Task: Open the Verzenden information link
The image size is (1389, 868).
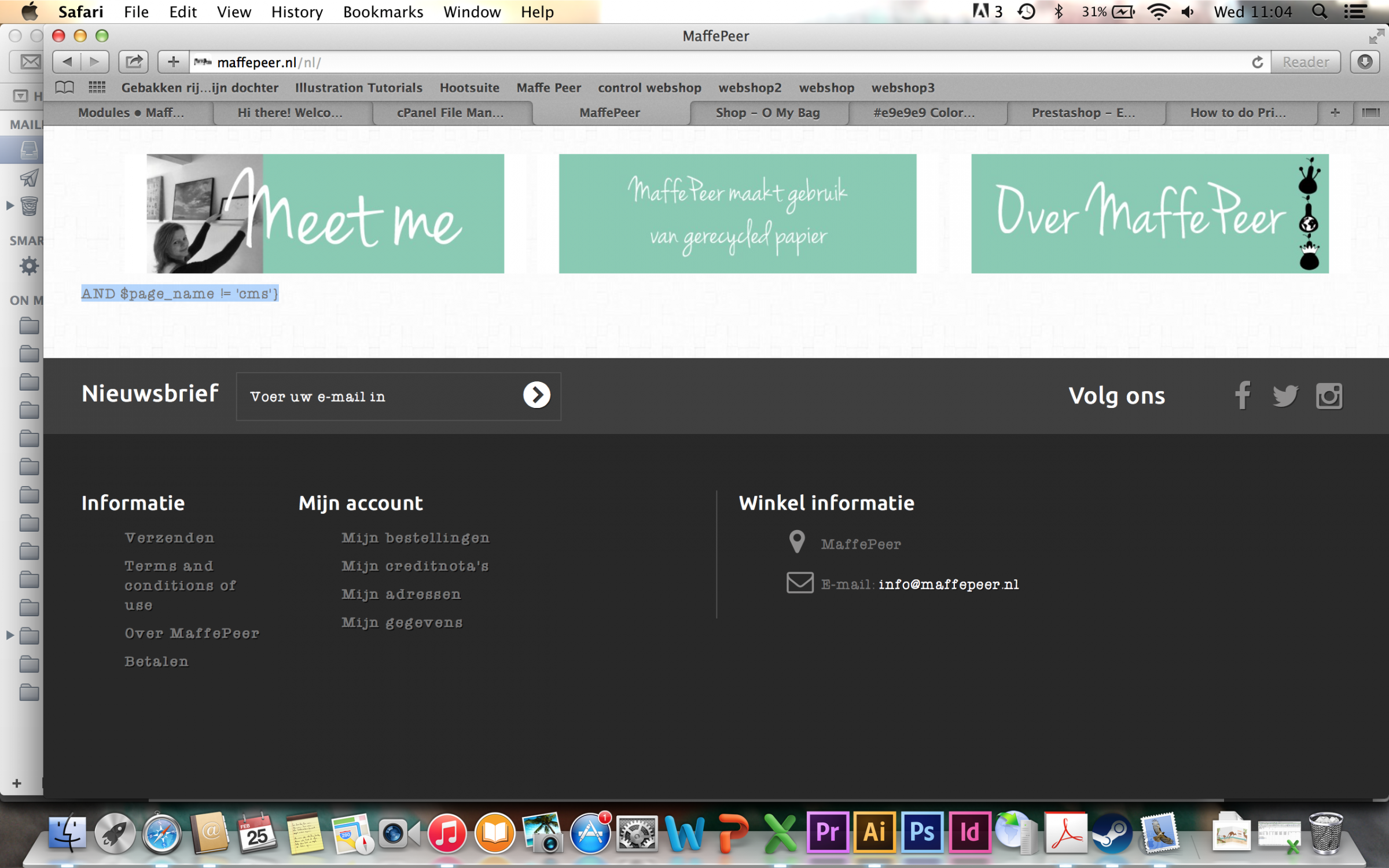Action: tap(170, 538)
